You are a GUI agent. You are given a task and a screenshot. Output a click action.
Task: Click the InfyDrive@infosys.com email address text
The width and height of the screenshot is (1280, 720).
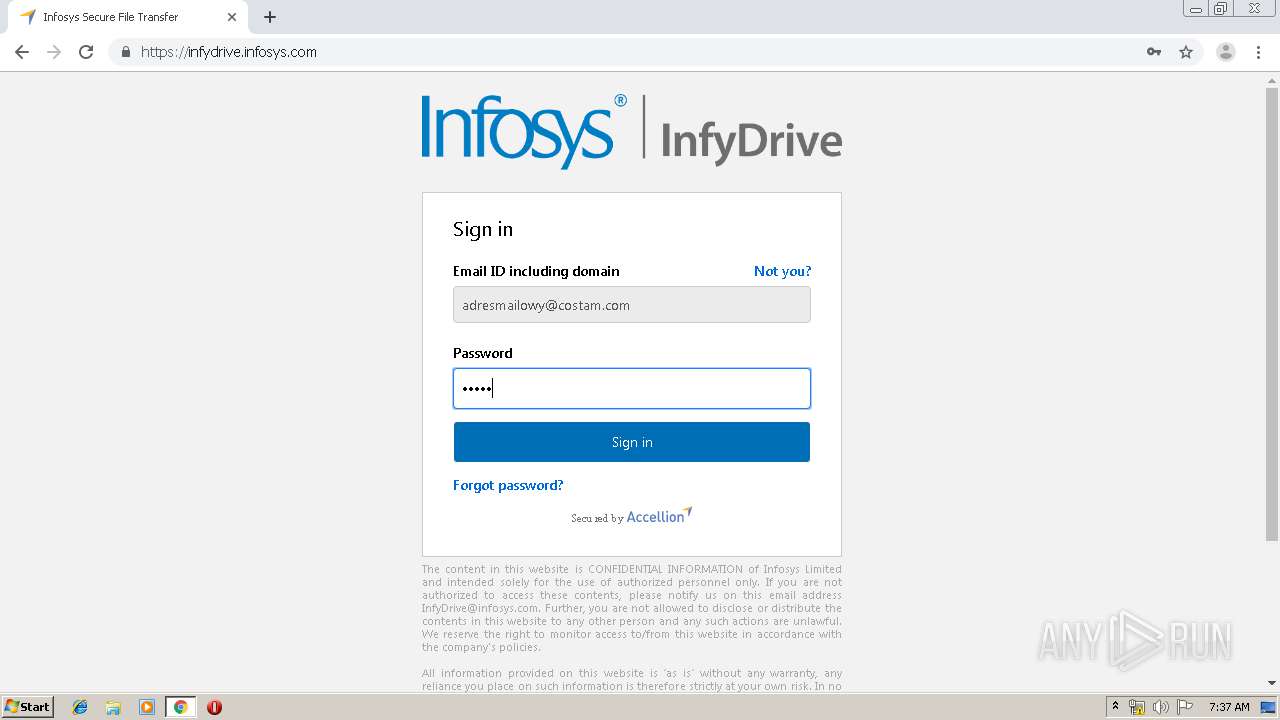click(481, 608)
